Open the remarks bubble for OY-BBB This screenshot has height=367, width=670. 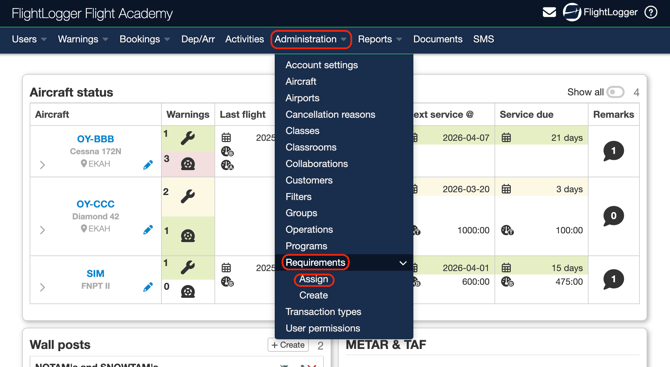pos(613,151)
